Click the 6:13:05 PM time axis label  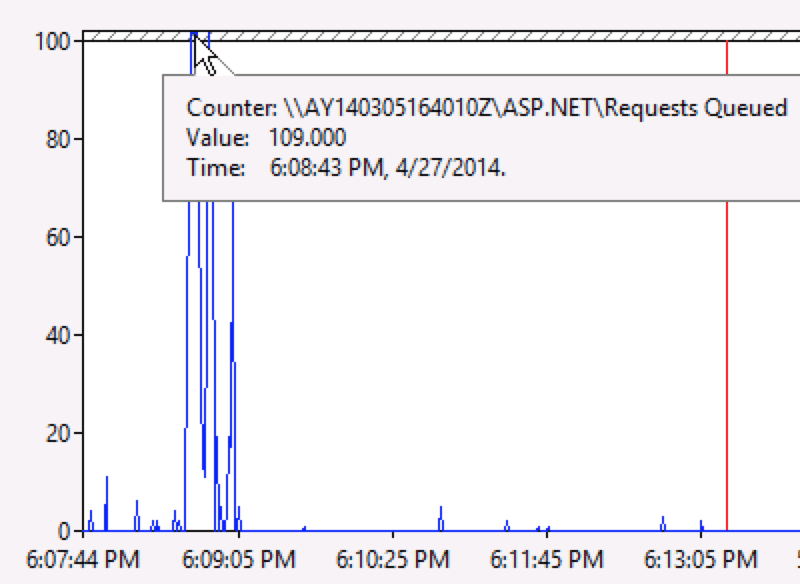(701, 560)
